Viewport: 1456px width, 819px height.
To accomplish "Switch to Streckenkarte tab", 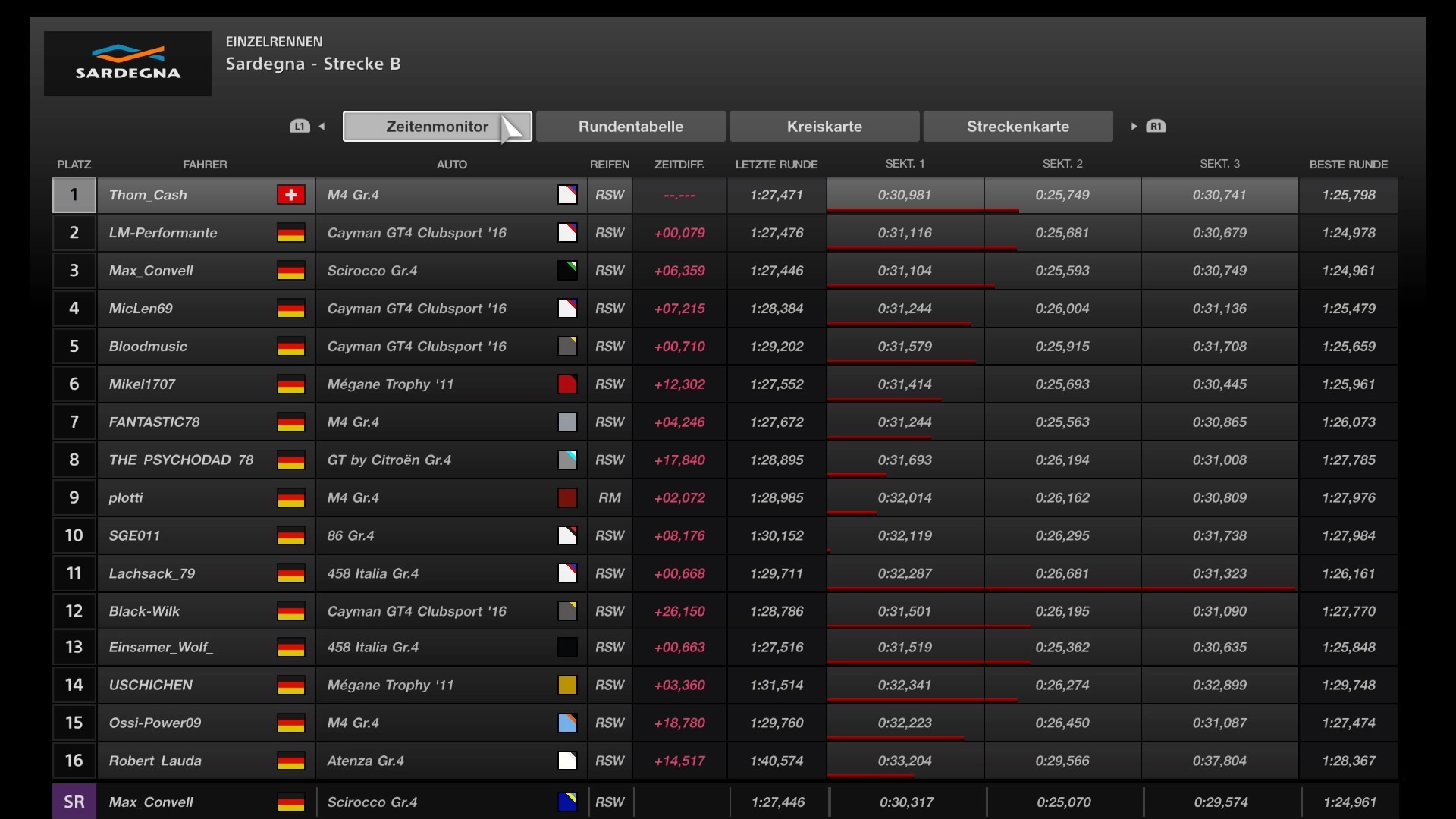I will (x=1018, y=127).
